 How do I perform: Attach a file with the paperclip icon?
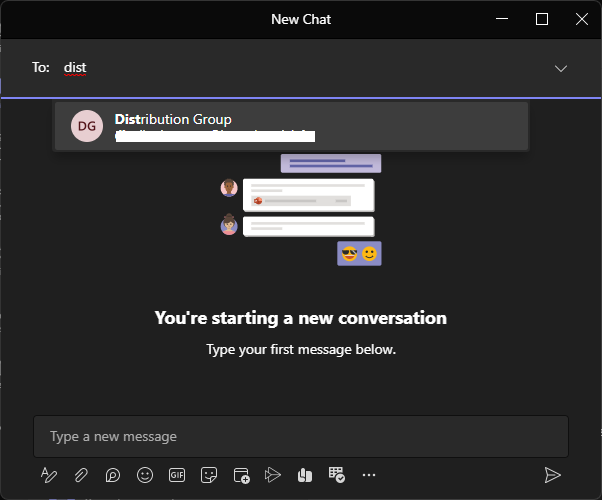coord(81,474)
